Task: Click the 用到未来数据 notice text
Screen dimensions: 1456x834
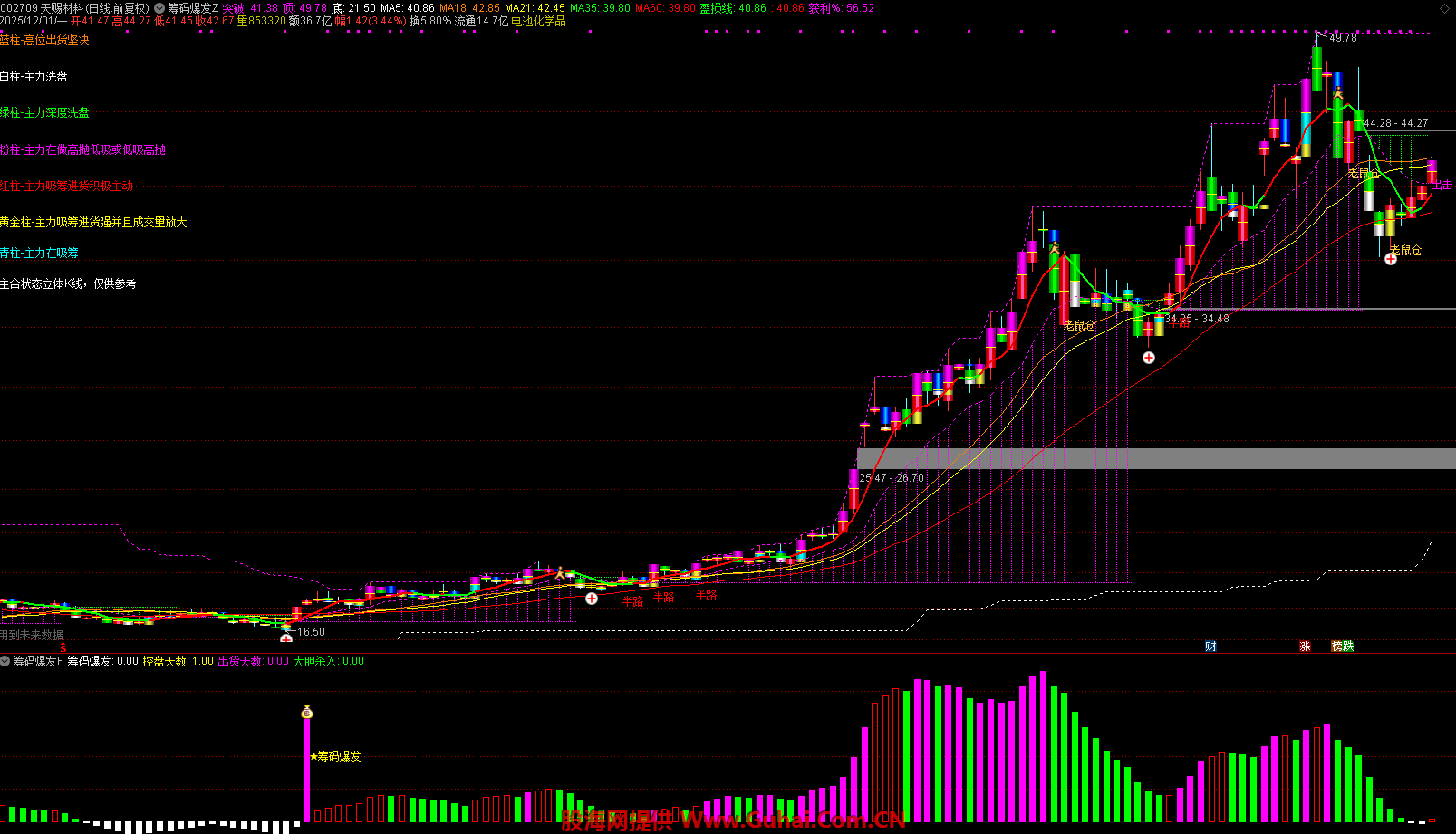Action: coord(32,635)
